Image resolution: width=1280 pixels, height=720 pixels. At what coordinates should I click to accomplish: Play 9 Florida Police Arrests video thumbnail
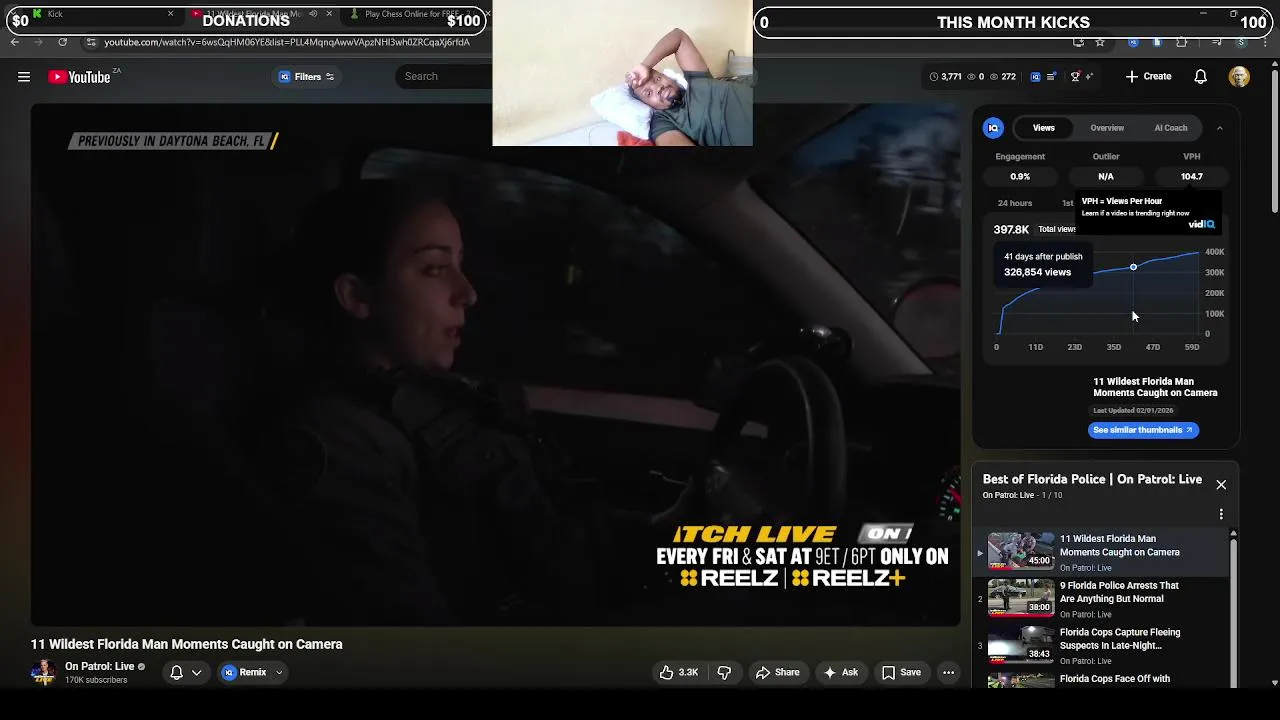(x=1021, y=598)
